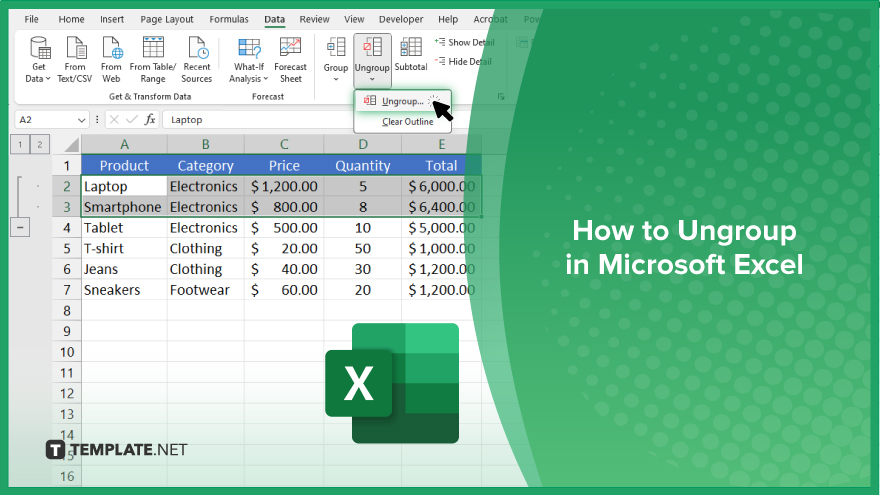Import data From Web
This screenshot has width=880, height=495.
click(x=111, y=60)
